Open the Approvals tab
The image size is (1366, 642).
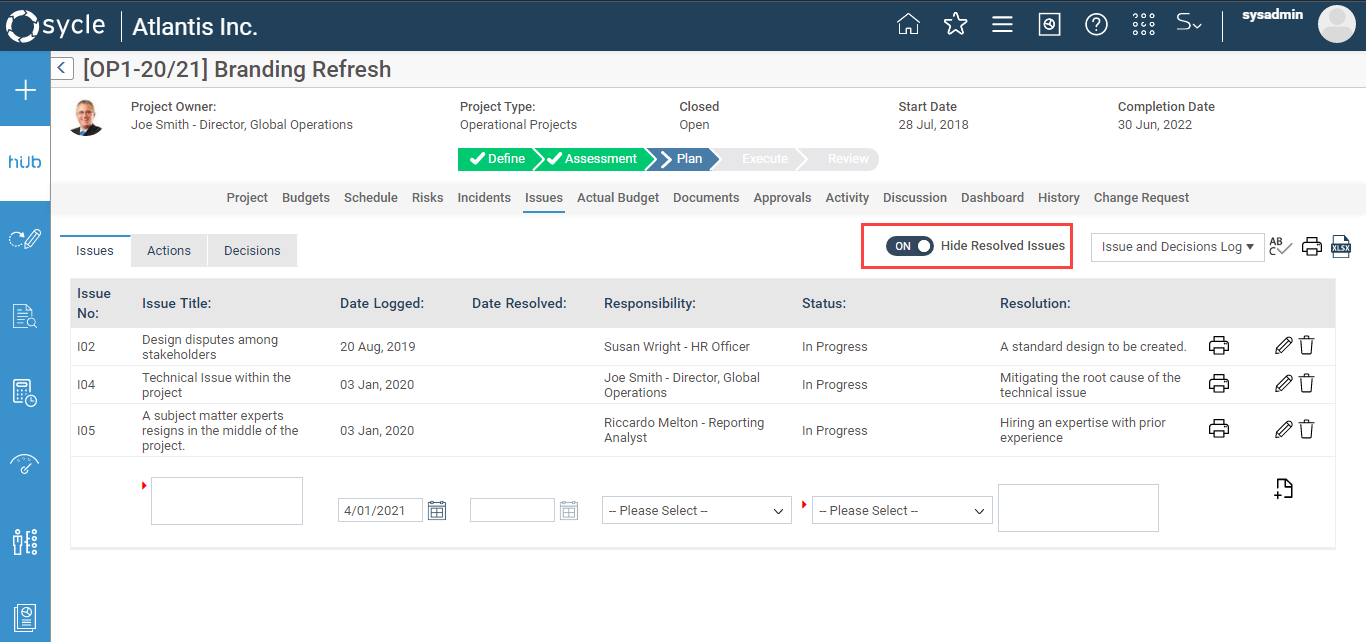click(x=782, y=198)
